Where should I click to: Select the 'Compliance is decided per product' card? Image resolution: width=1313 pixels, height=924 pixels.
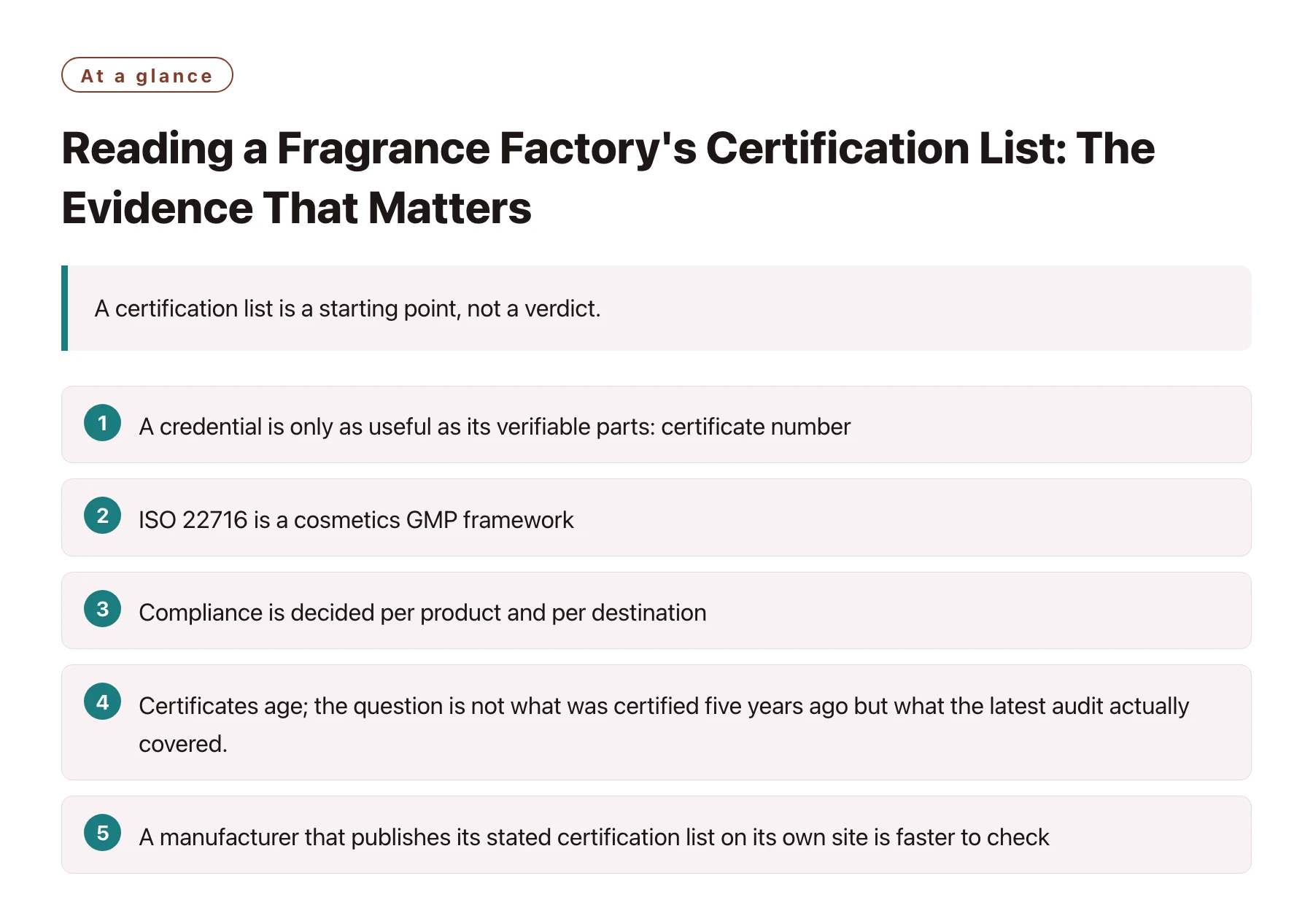pos(656,610)
